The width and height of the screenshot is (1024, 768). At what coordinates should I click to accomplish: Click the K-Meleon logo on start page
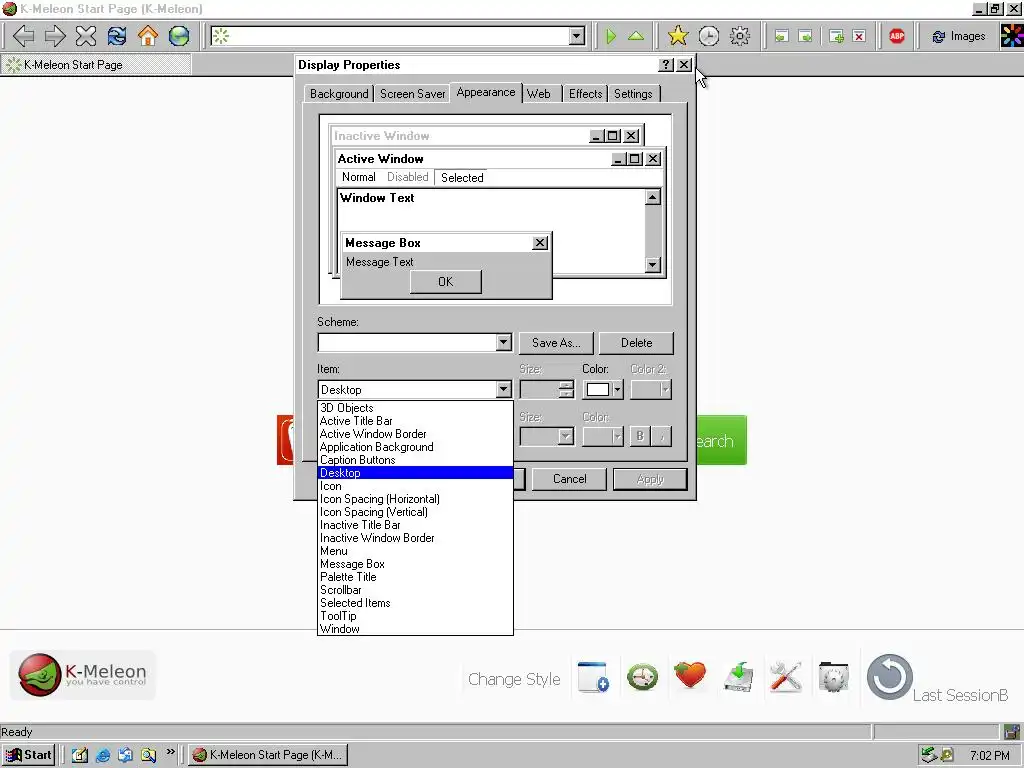pyautogui.click(x=82, y=675)
